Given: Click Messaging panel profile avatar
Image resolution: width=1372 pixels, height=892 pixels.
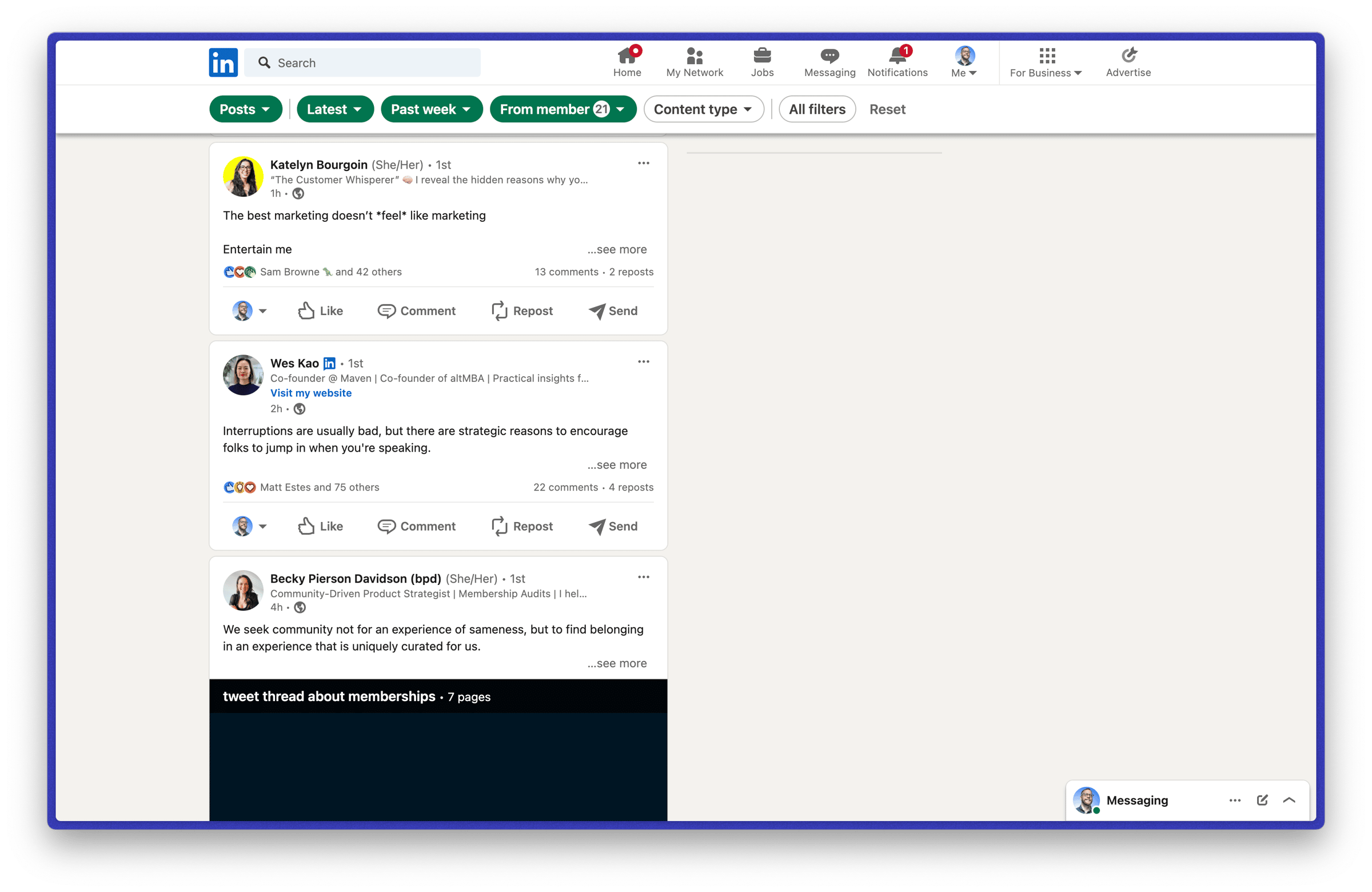Looking at the screenshot, I should coord(1086,800).
